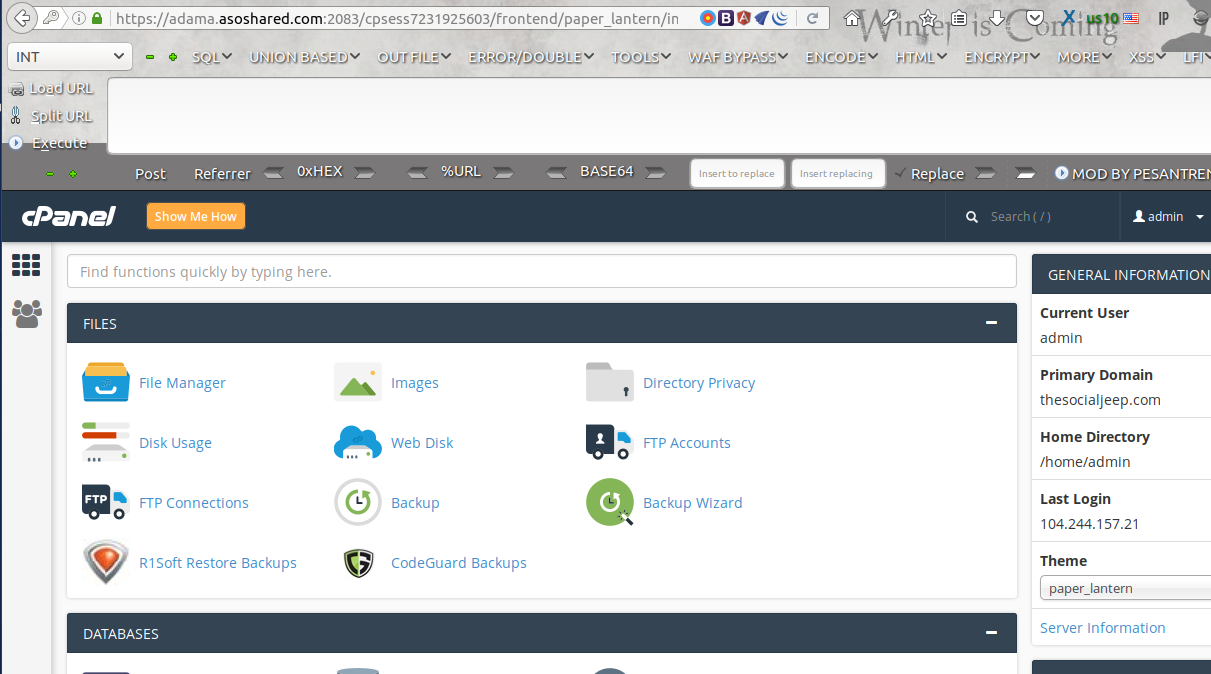Image resolution: width=1211 pixels, height=674 pixels.
Task: Expand the ERROR/DOUBLE dropdown
Action: 531,57
